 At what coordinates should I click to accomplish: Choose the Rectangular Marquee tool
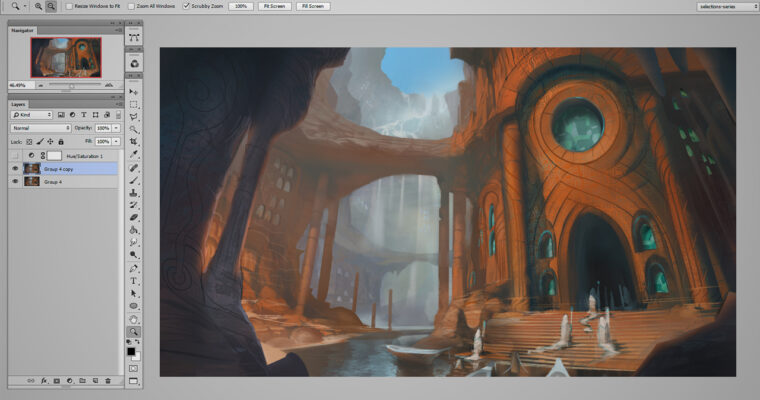134,104
